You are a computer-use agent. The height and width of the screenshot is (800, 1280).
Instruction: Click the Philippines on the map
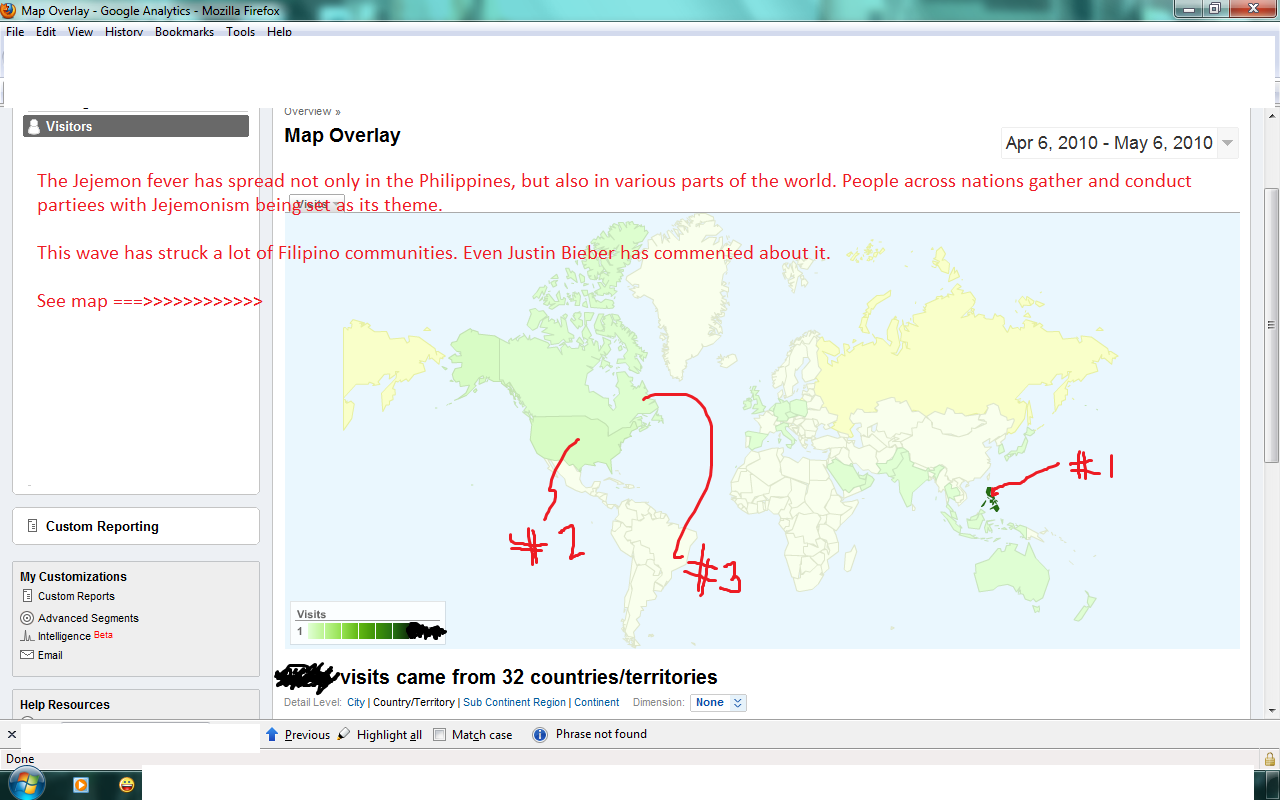pyautogui.click(x=992, y=498)
